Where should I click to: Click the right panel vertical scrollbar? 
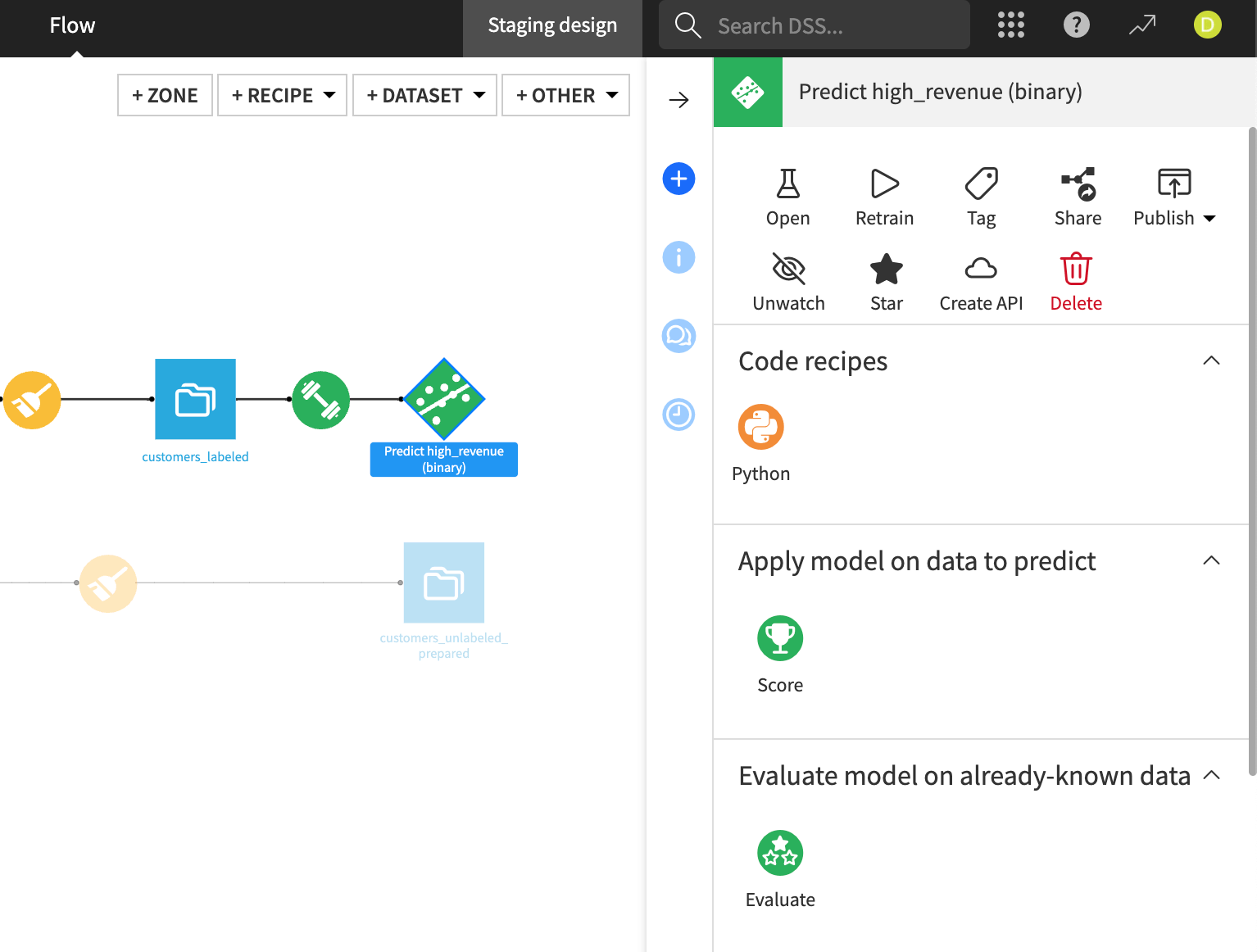[1252, 451]
